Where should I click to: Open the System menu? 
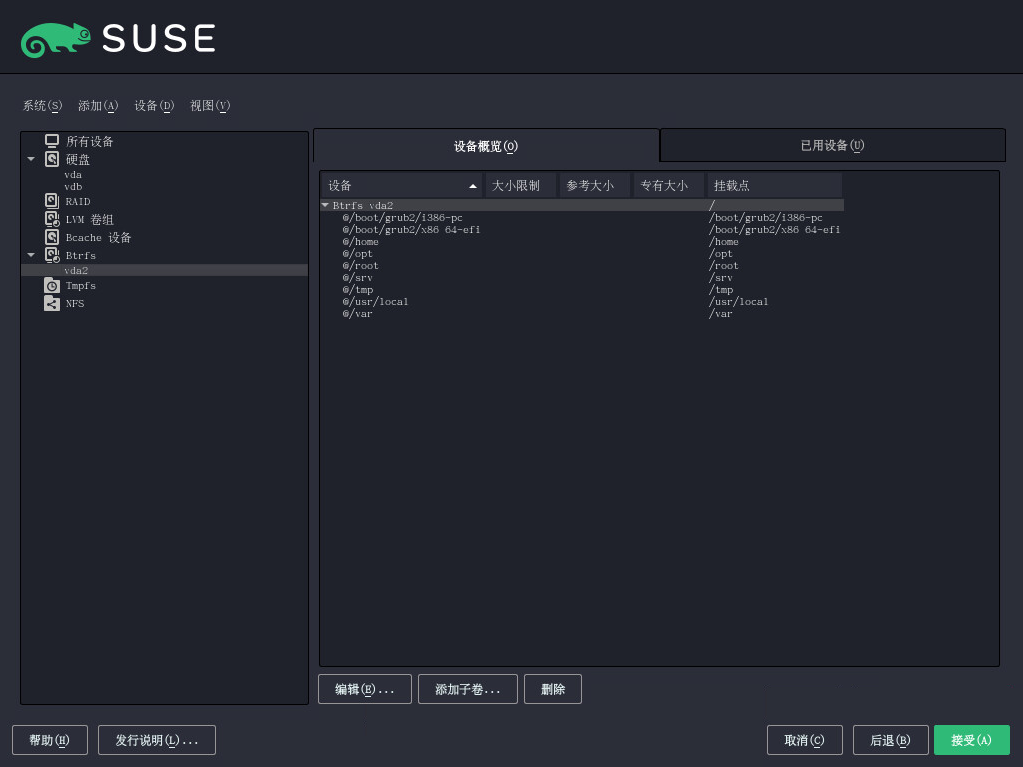[42, 106]
